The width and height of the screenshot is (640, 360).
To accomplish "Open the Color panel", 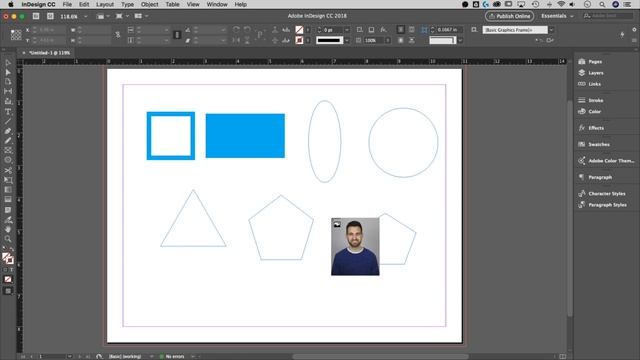I will coord(589,111).
